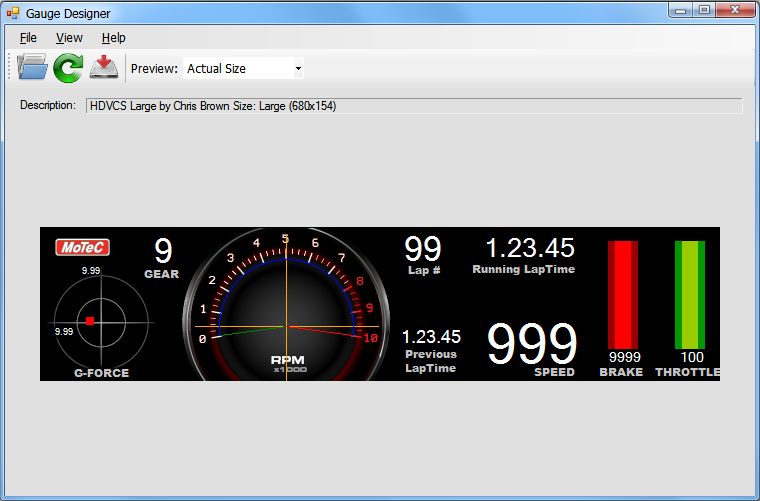Open the View menu
760x501 pixels.
coord(69,37)
